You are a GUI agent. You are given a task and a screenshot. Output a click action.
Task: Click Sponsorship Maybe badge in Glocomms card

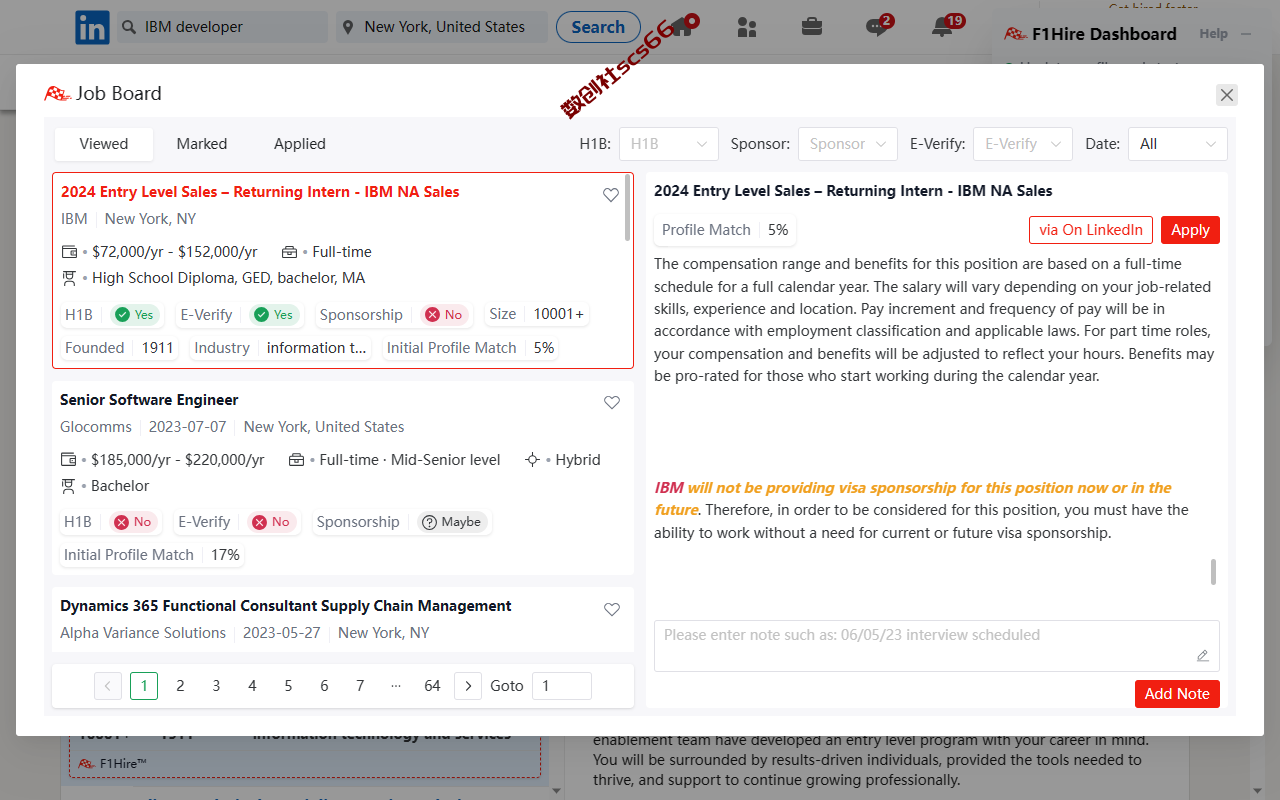click(452, 522)
